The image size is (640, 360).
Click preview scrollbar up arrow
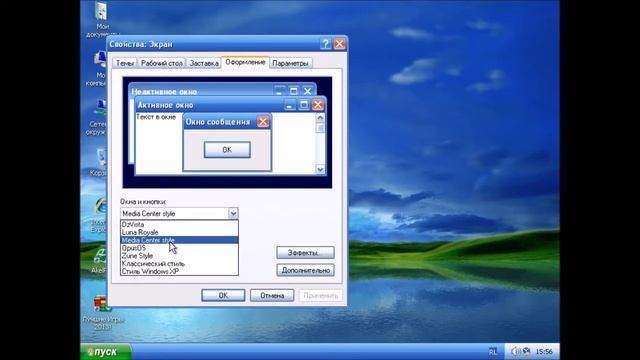pos(320,118)
